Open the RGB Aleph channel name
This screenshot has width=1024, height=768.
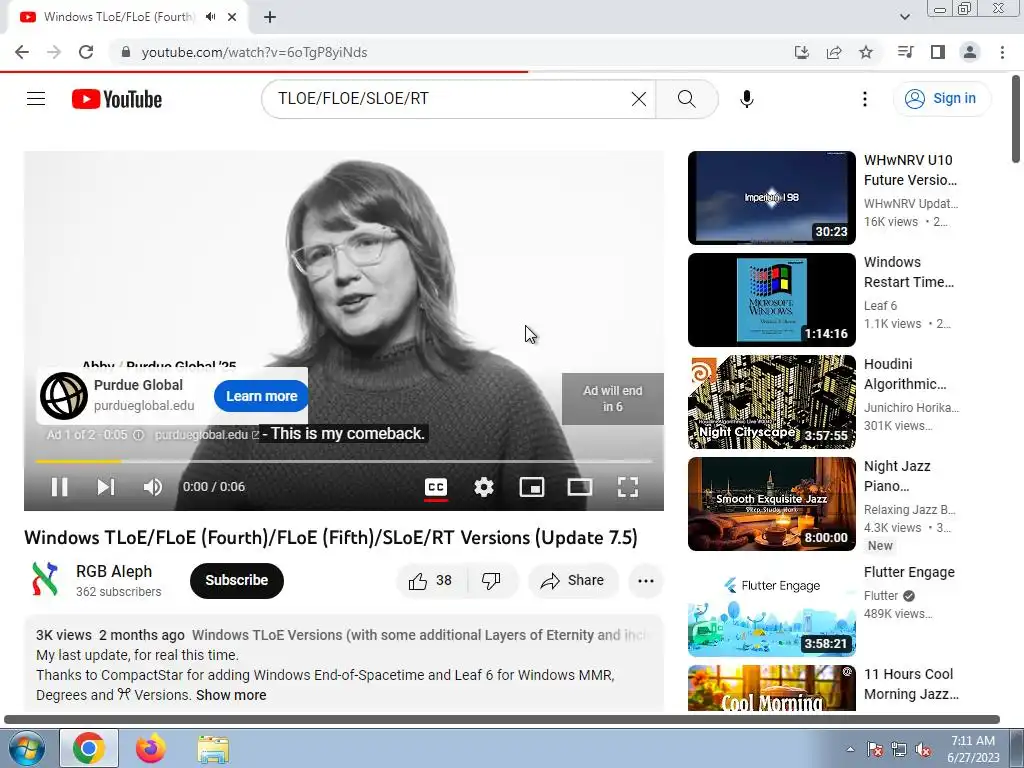114,571
